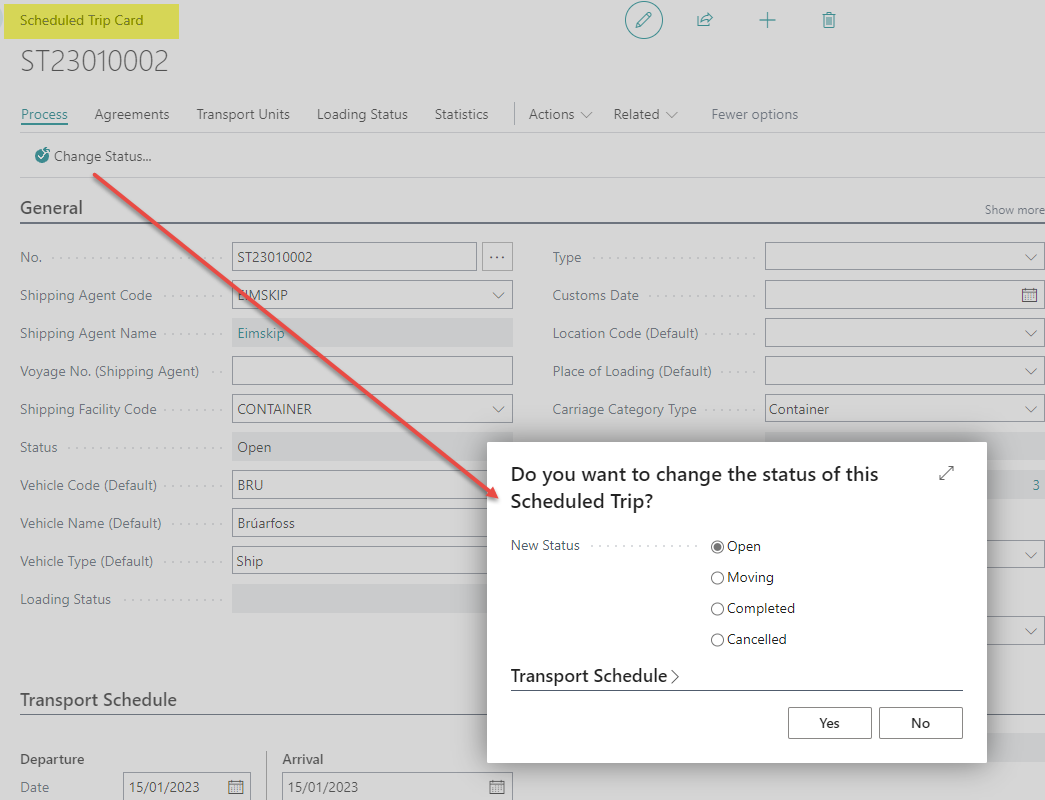Select the Moving status radio button
Screen dimensions: 1045x800
[x=717, y=578]
